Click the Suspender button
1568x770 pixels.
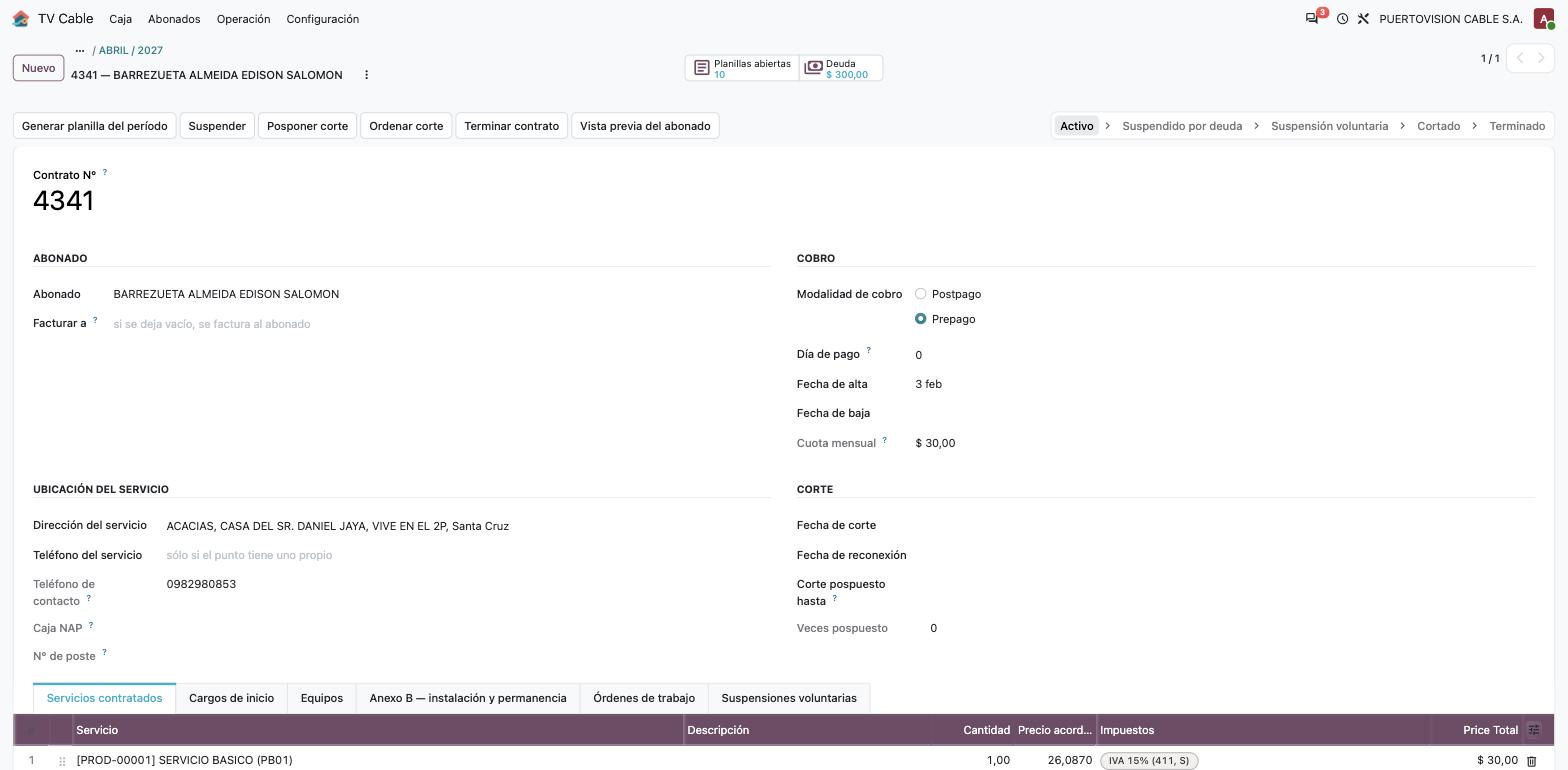coord(217,126)
